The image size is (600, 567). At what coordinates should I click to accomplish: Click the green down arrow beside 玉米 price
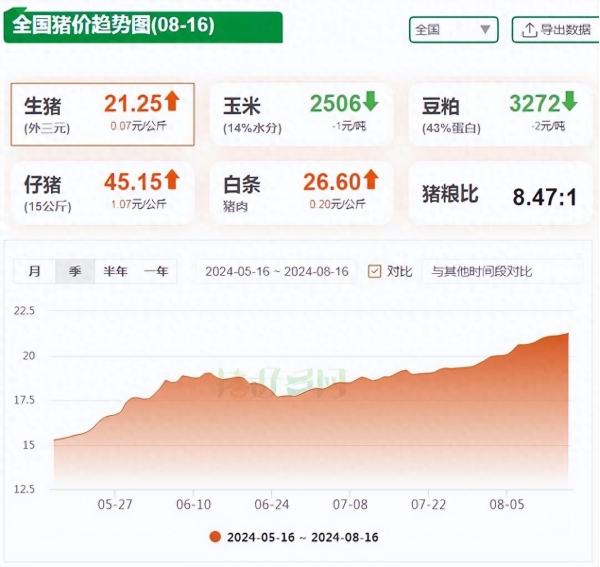tap(371, 101)
